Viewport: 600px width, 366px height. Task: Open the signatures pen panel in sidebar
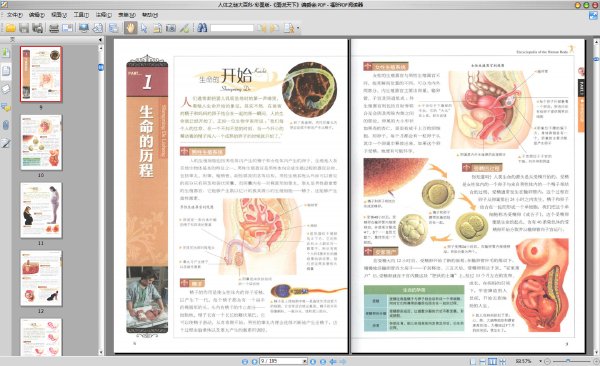point(5,143)
